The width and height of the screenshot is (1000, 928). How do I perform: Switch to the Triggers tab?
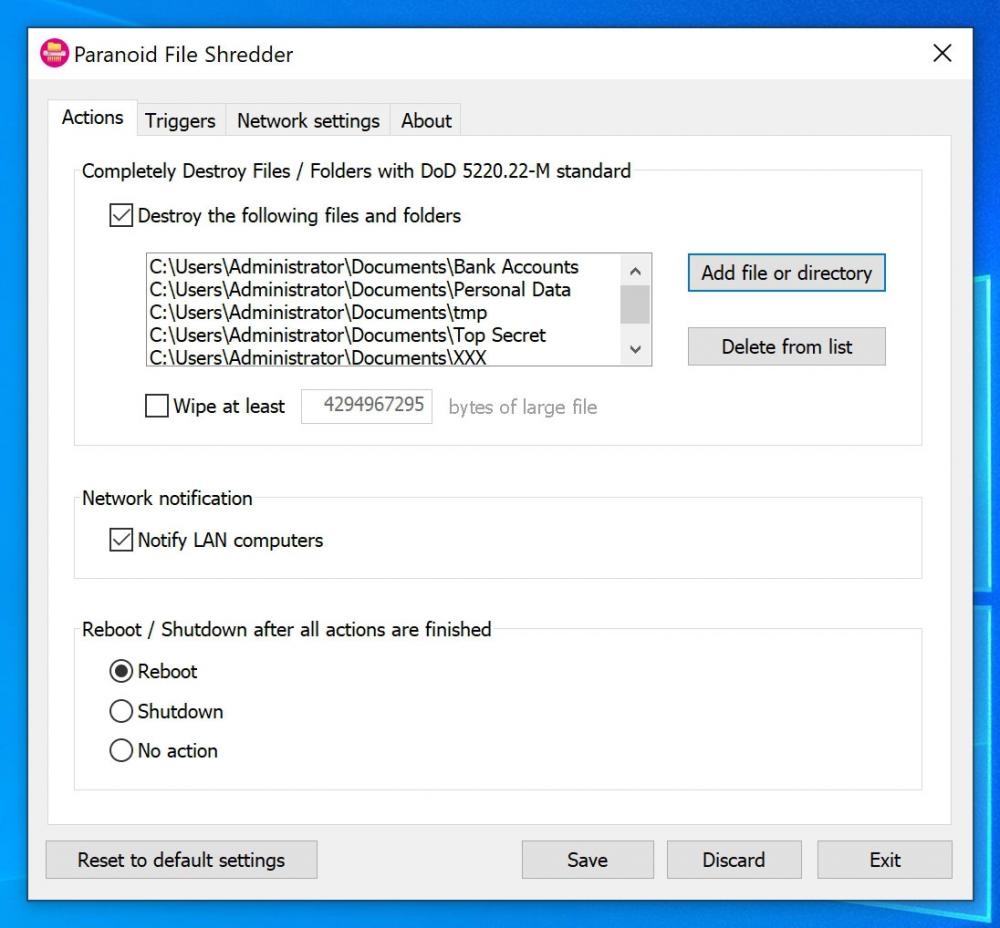180,120
